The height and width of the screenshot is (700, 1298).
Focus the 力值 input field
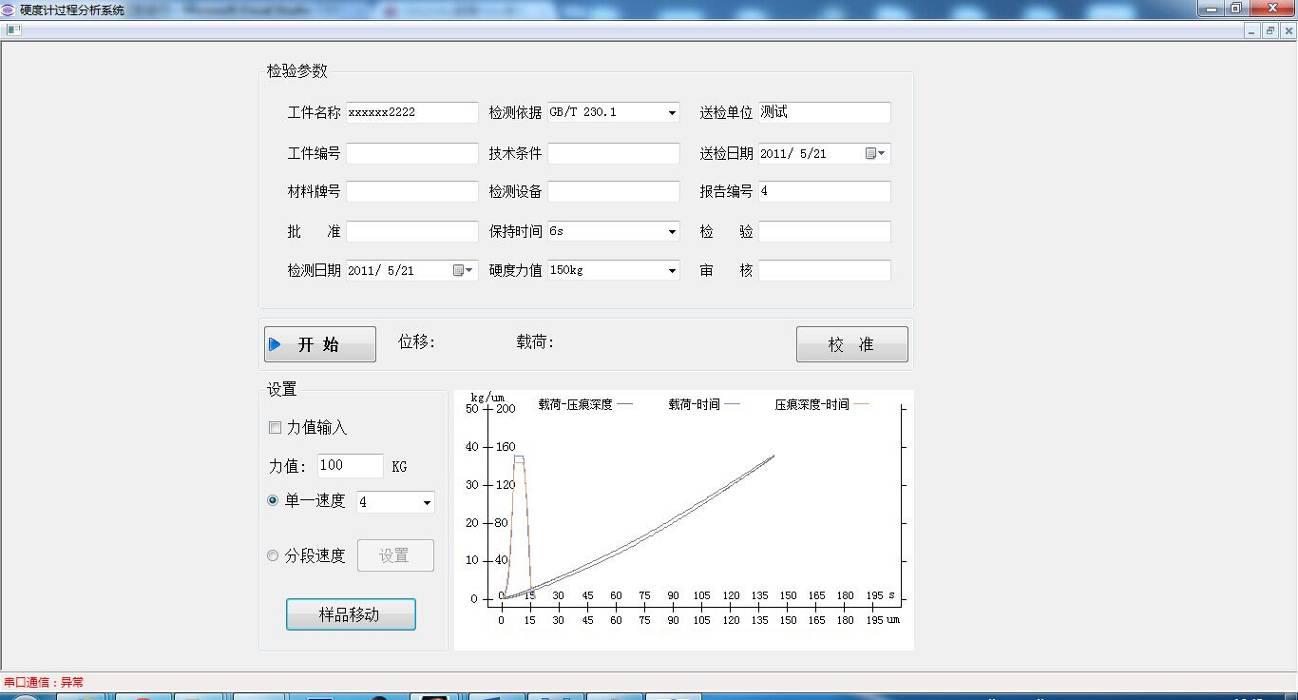click(350, 466)
